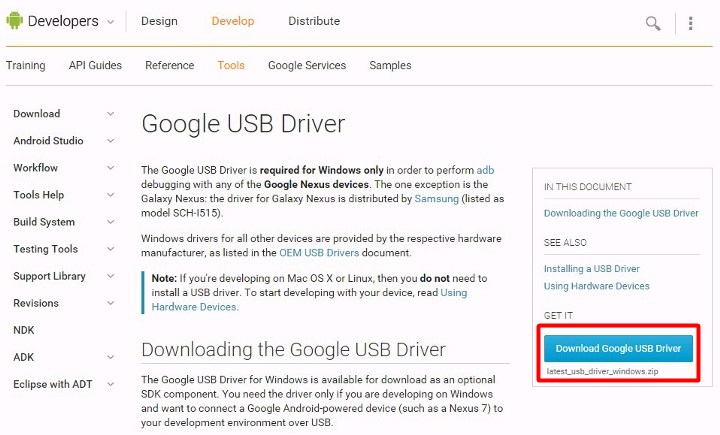The width and height of the screenshot is (720, 435).
Task: Click the Download Google USB Driver button
Action: tap(618, 348)
